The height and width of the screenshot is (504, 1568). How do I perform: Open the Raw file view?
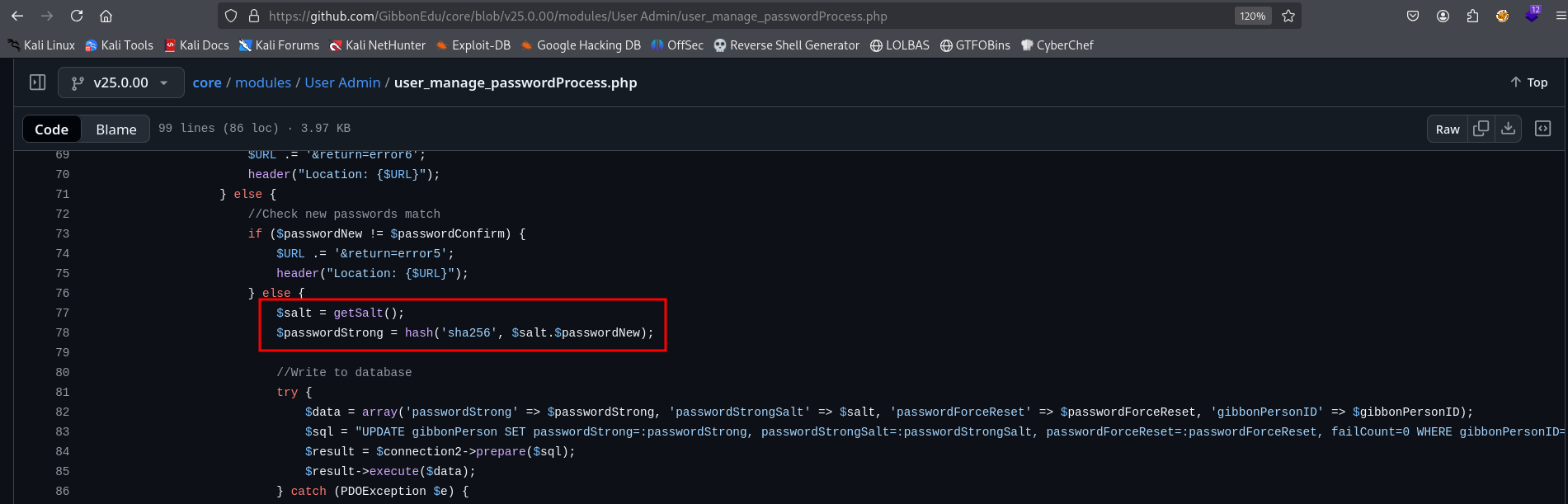(1447, 130)
